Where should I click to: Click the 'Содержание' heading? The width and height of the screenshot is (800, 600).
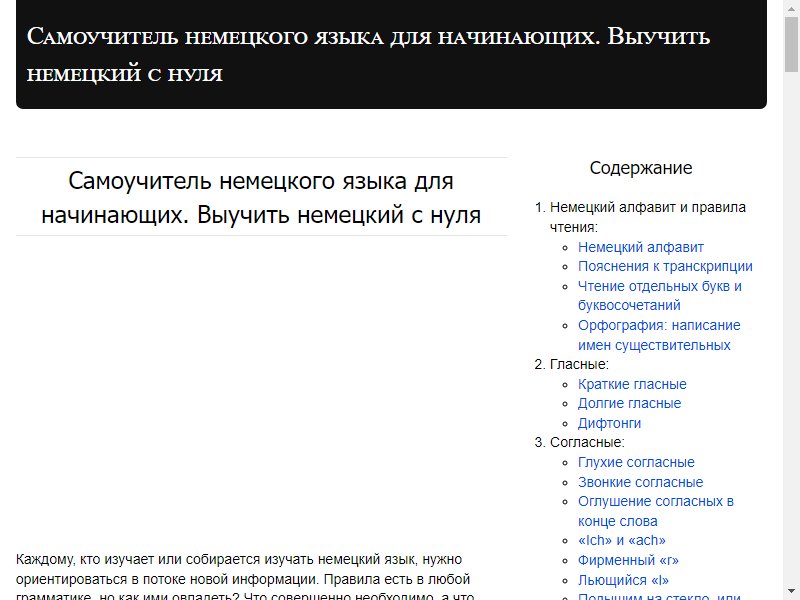click(641, 168)
